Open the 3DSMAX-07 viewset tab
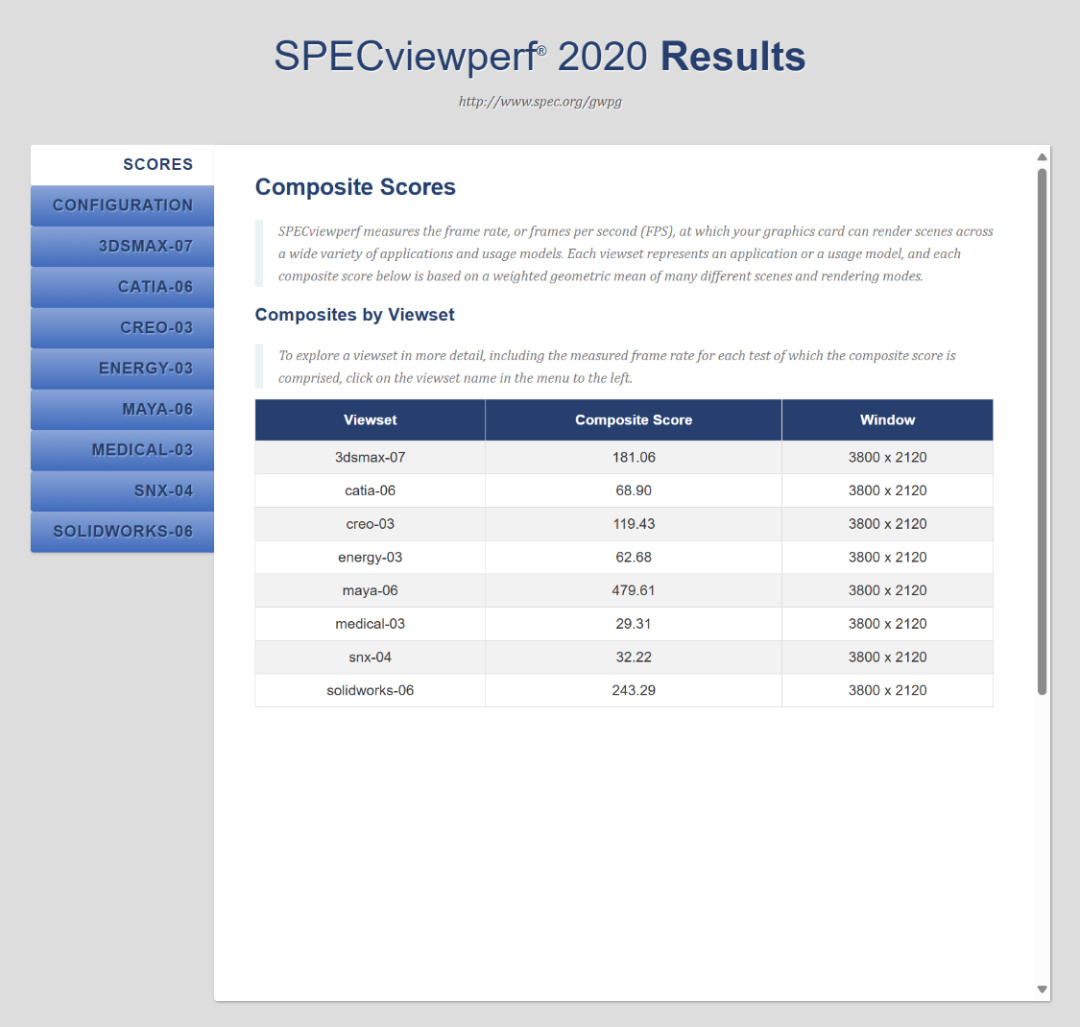This screenshot has width=1080, height=1027. click(x=122, y=246)
